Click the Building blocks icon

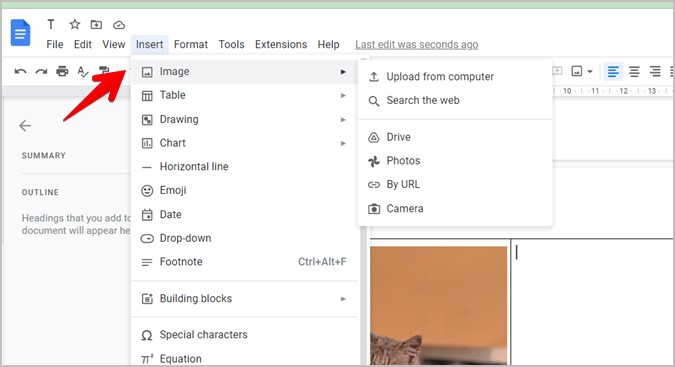[147, 299]
